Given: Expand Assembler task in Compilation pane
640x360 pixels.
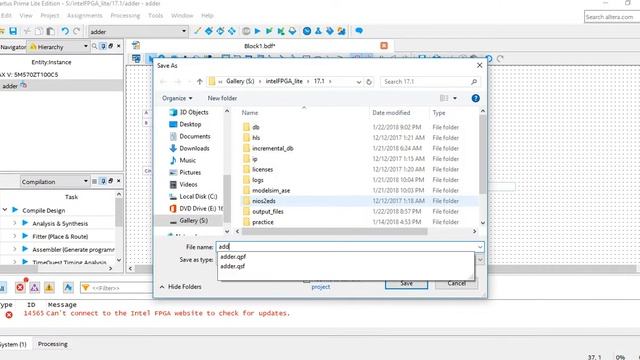Looking at the screenshot, I should tap(15, 249).
